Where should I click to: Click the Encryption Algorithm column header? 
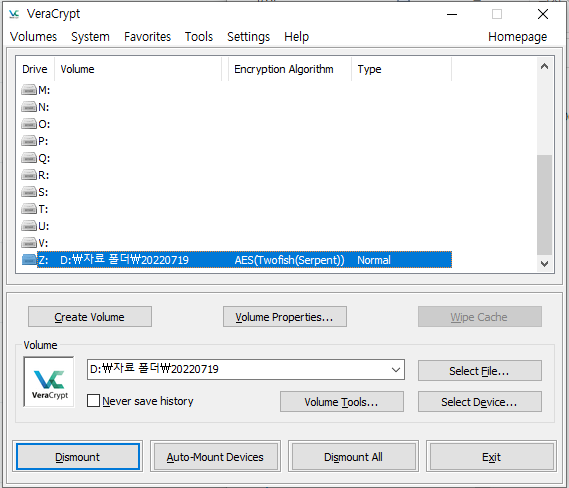290,69
